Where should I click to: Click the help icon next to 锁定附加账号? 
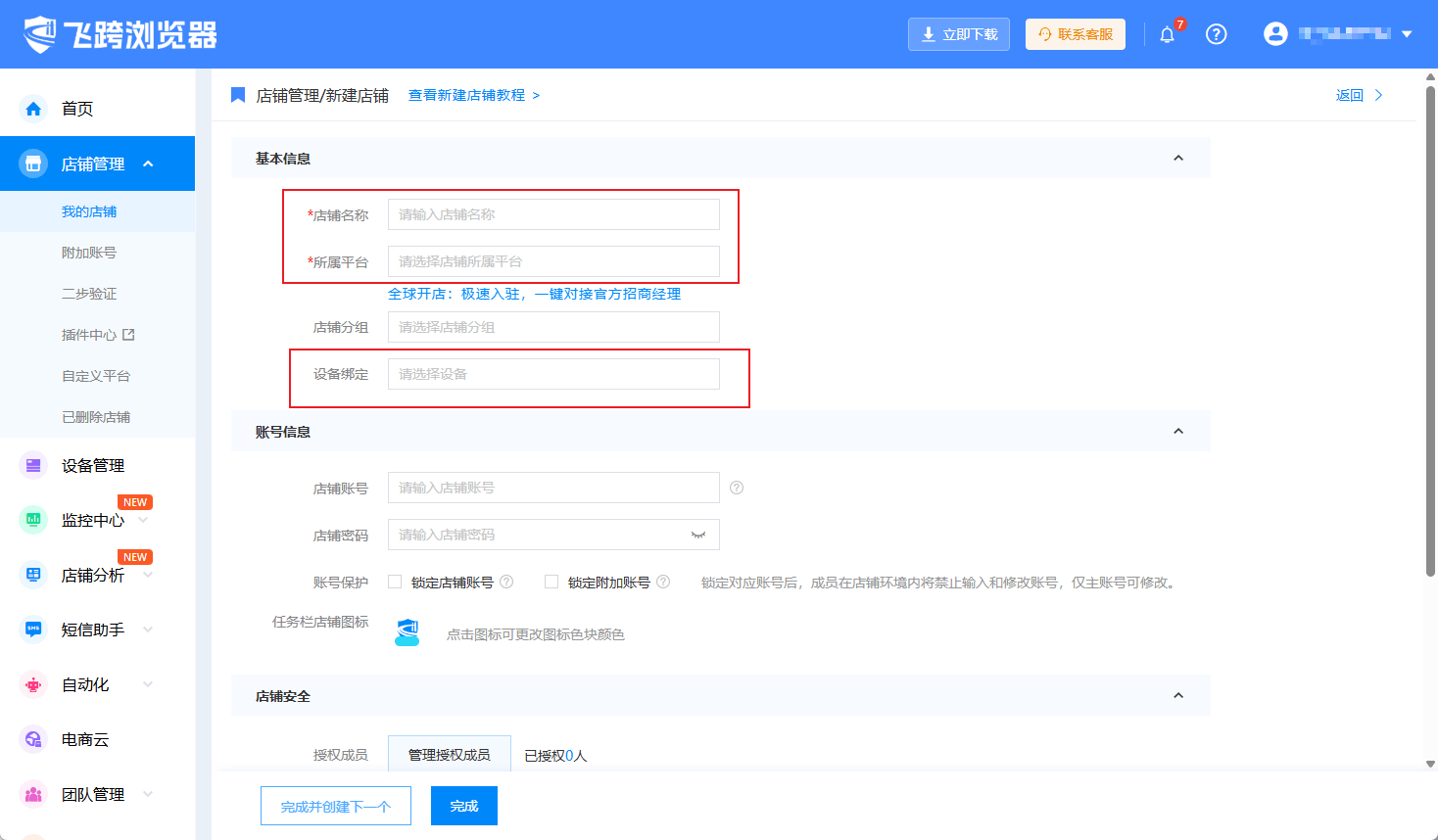(x=663, y=582)
